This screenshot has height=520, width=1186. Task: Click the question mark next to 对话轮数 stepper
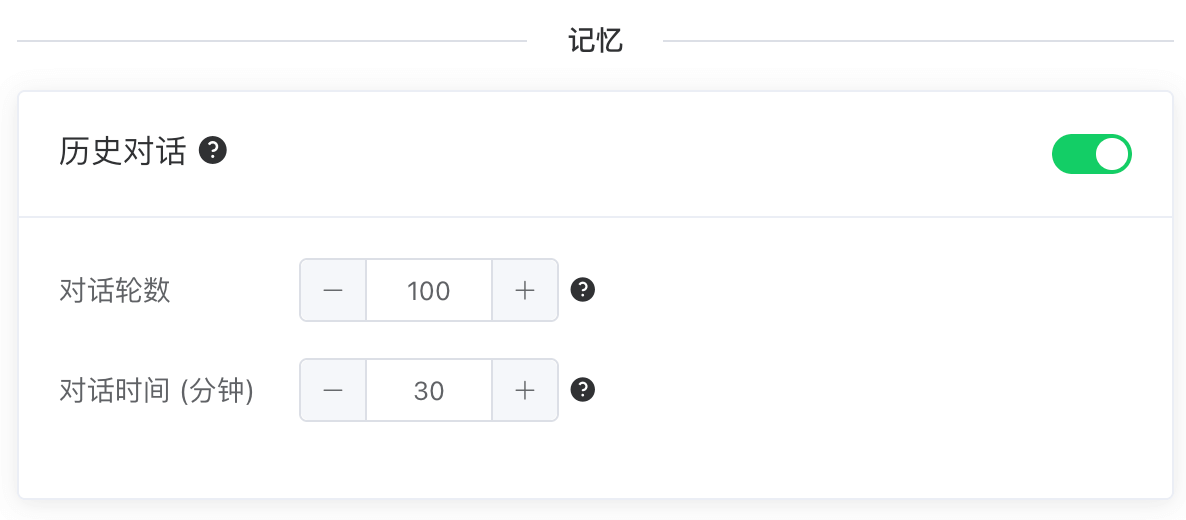pyautogui.click(x=583, y=290)
